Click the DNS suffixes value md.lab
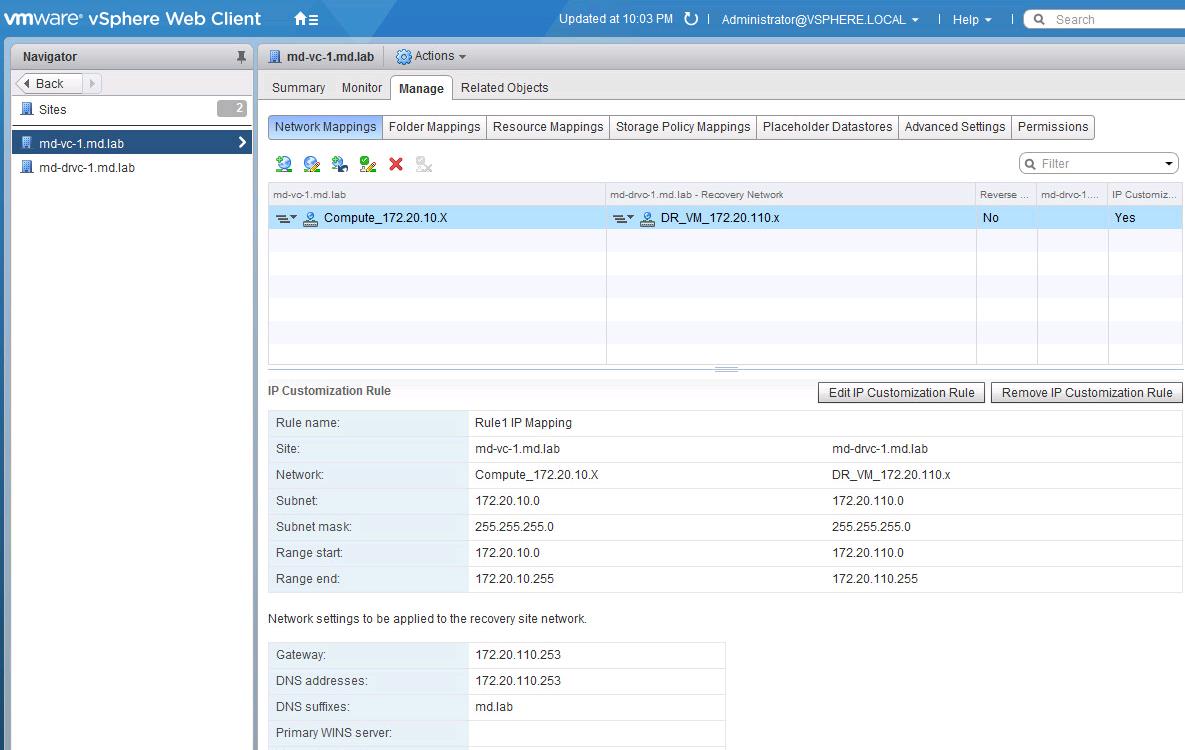Viewport: 1185px width, 750px height. coord(493,707)
